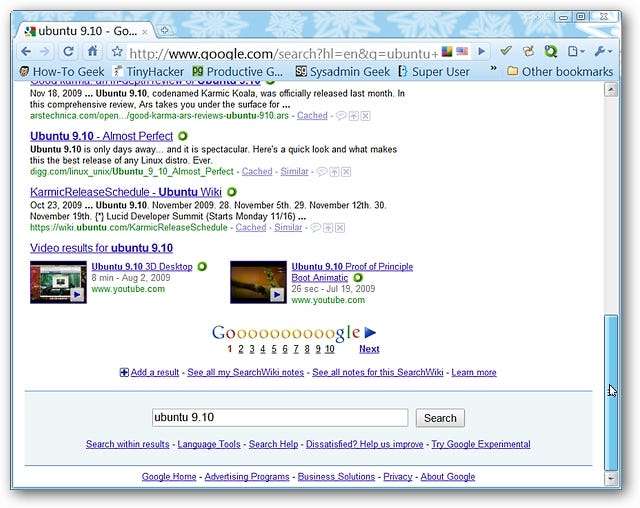Comment on the wiki.ubuntu.com result

(315, 228)
